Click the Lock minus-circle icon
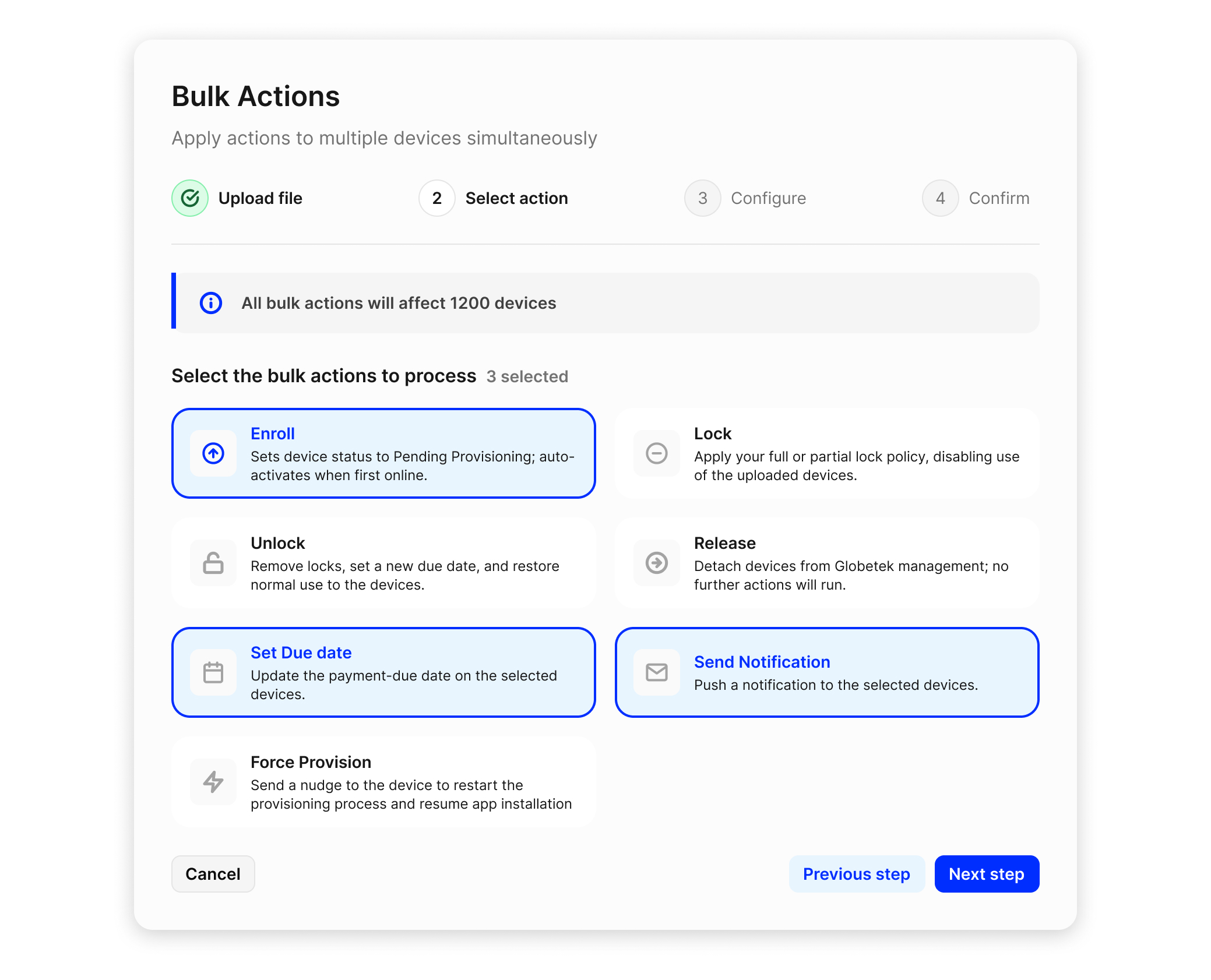1211x980 pixels. [657, 453]
